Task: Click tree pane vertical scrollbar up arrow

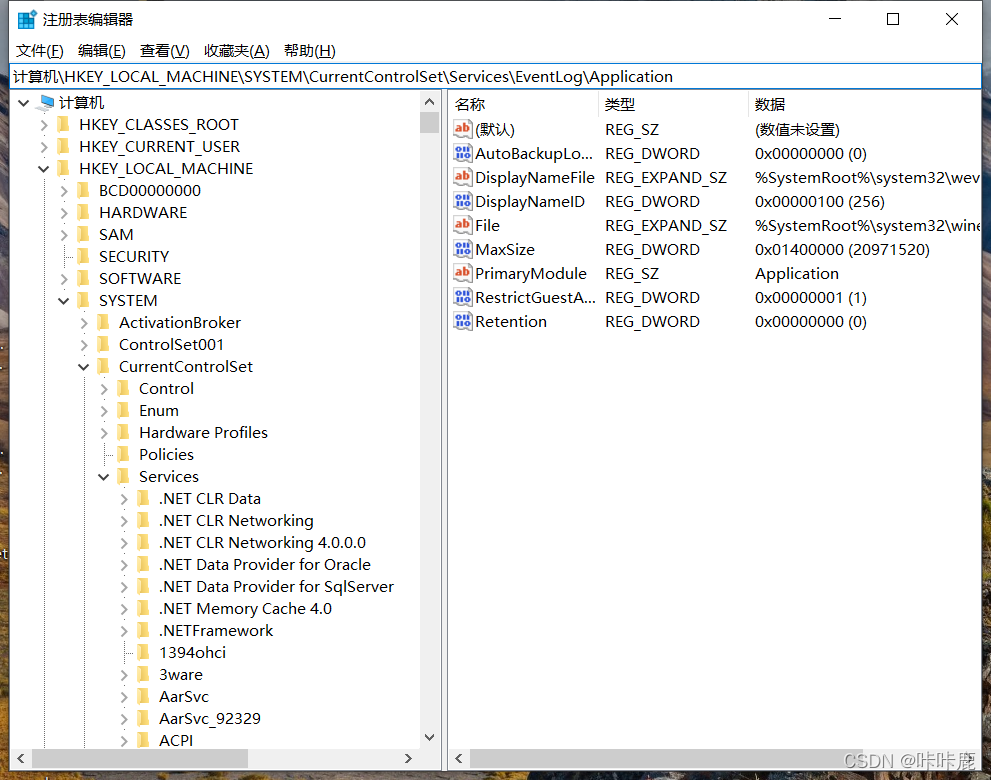Action: tap(430, 101)
